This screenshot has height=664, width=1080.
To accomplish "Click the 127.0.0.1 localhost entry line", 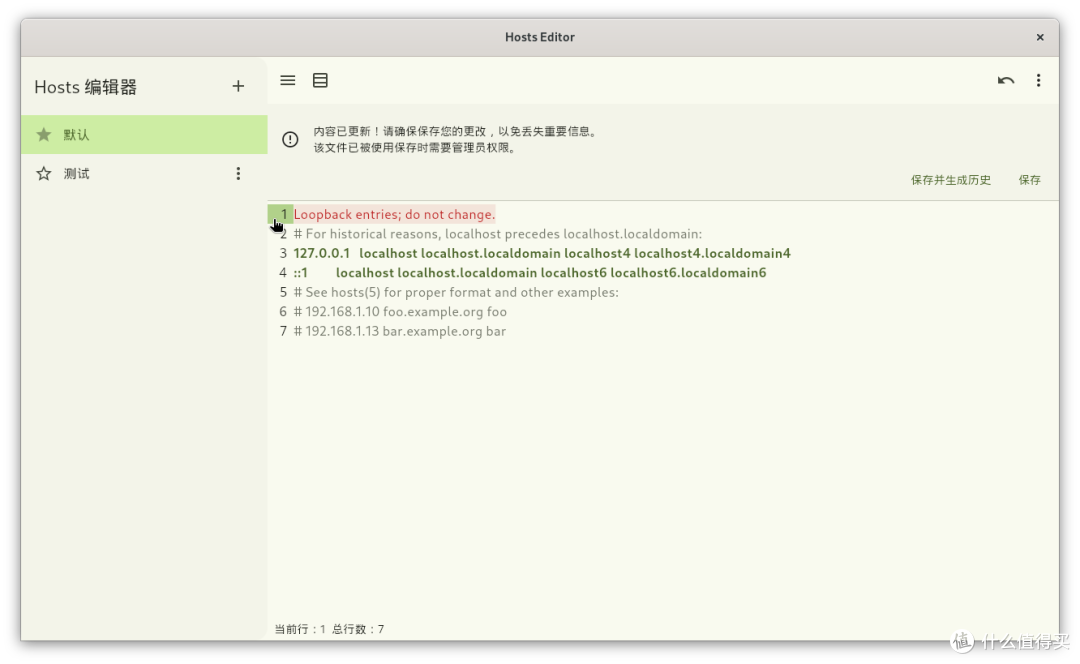I will point(542,253).
